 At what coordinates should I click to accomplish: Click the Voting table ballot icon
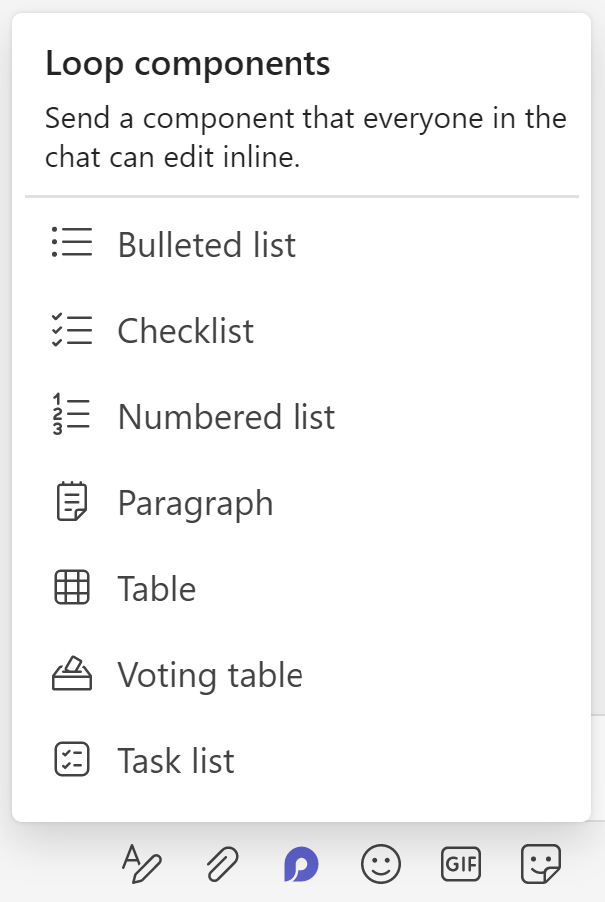(71, 675)
